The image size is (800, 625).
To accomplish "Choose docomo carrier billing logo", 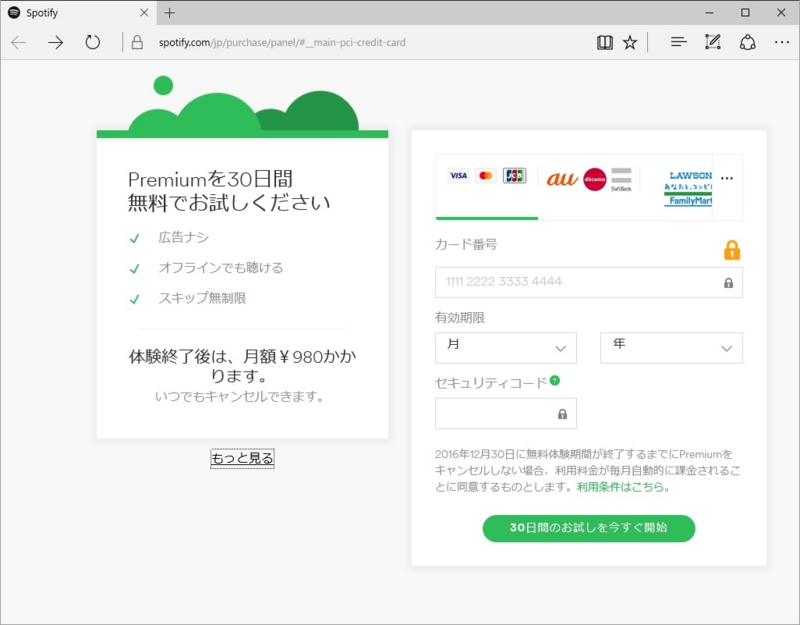I will pyautogui.click(x=594, y=179).
